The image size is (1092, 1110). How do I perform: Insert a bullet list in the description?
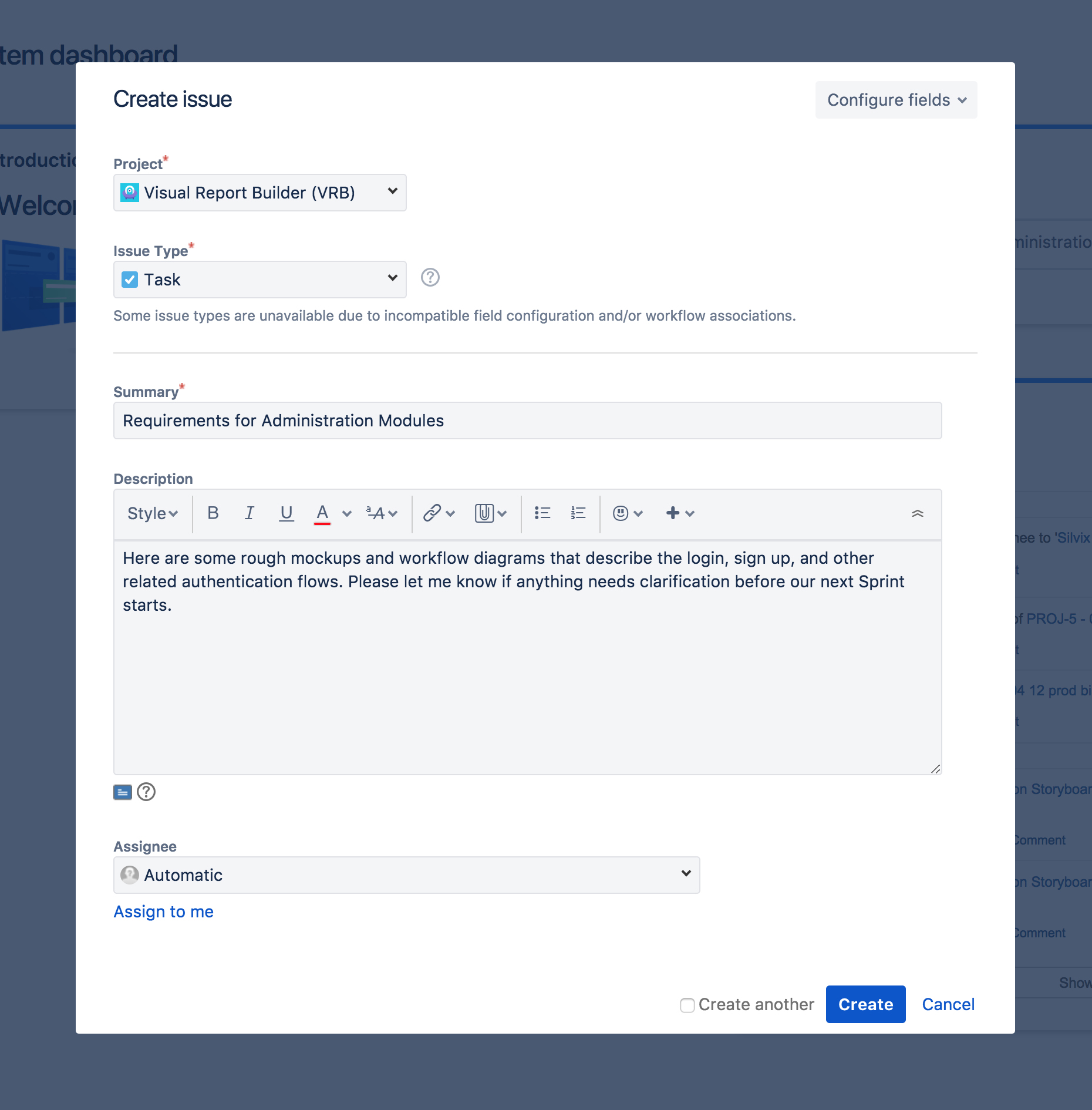pyautogui.click(x=542, y=513)
